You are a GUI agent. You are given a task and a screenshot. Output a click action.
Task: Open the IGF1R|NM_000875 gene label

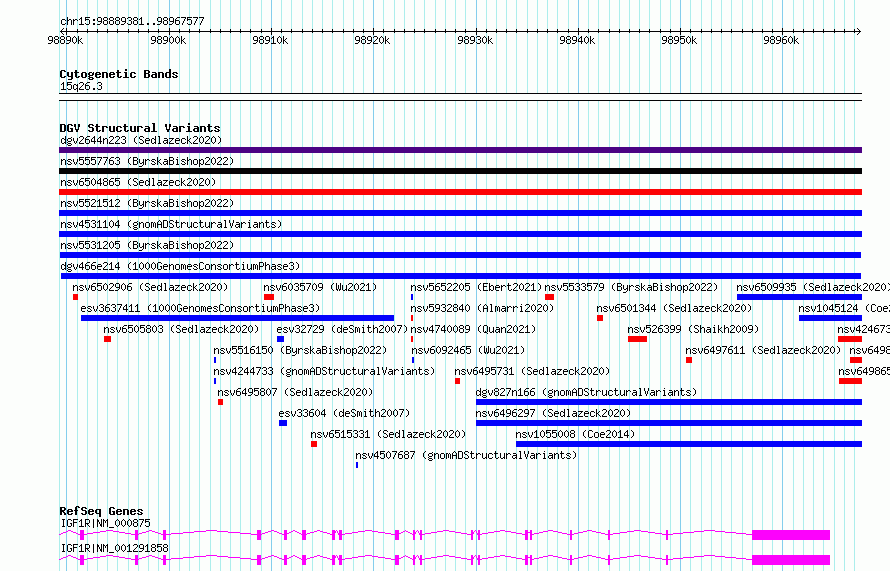tap(106, 523)
